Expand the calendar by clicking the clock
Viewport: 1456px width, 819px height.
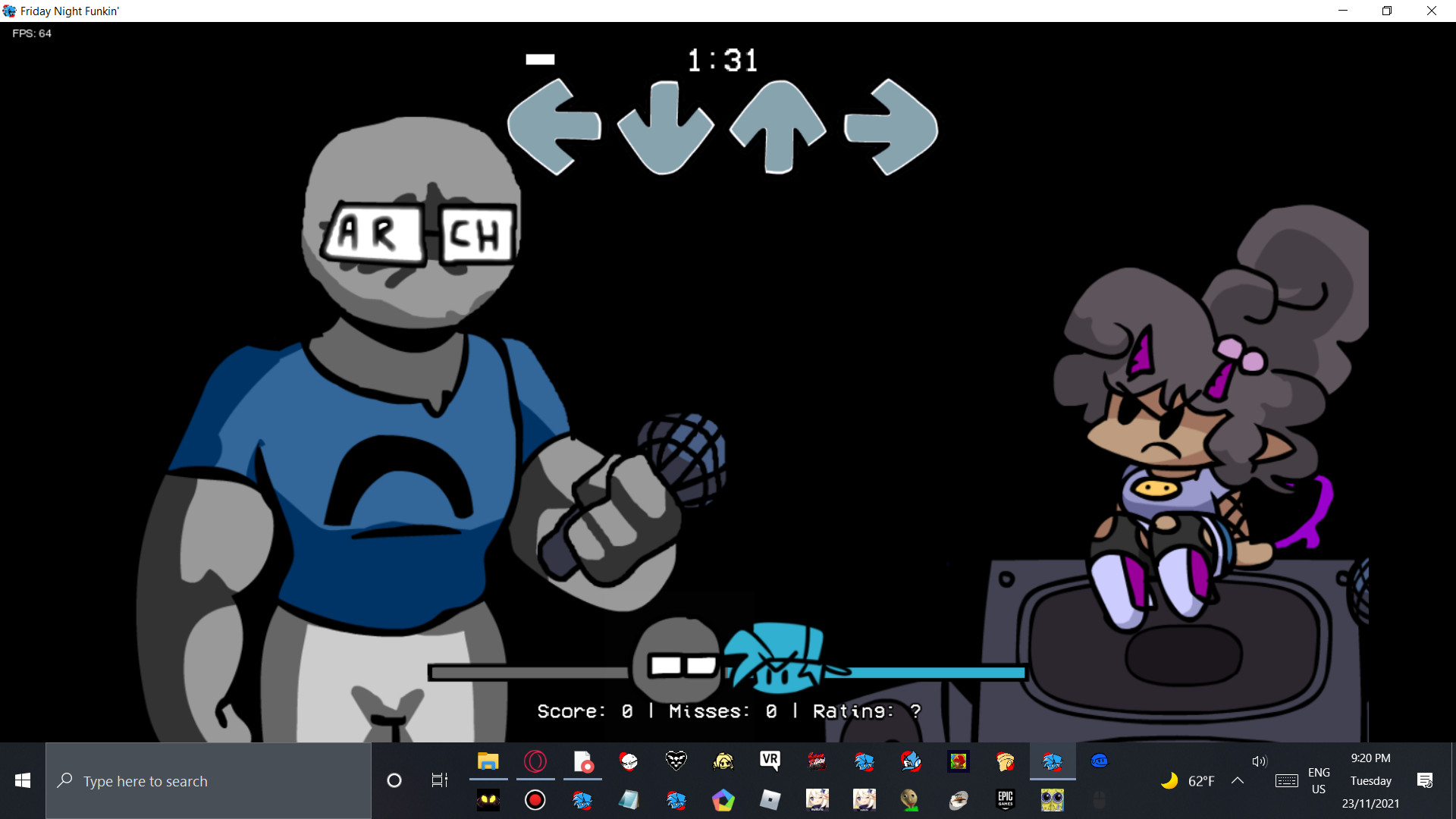pyautogui.click(x=1370, y=780)
